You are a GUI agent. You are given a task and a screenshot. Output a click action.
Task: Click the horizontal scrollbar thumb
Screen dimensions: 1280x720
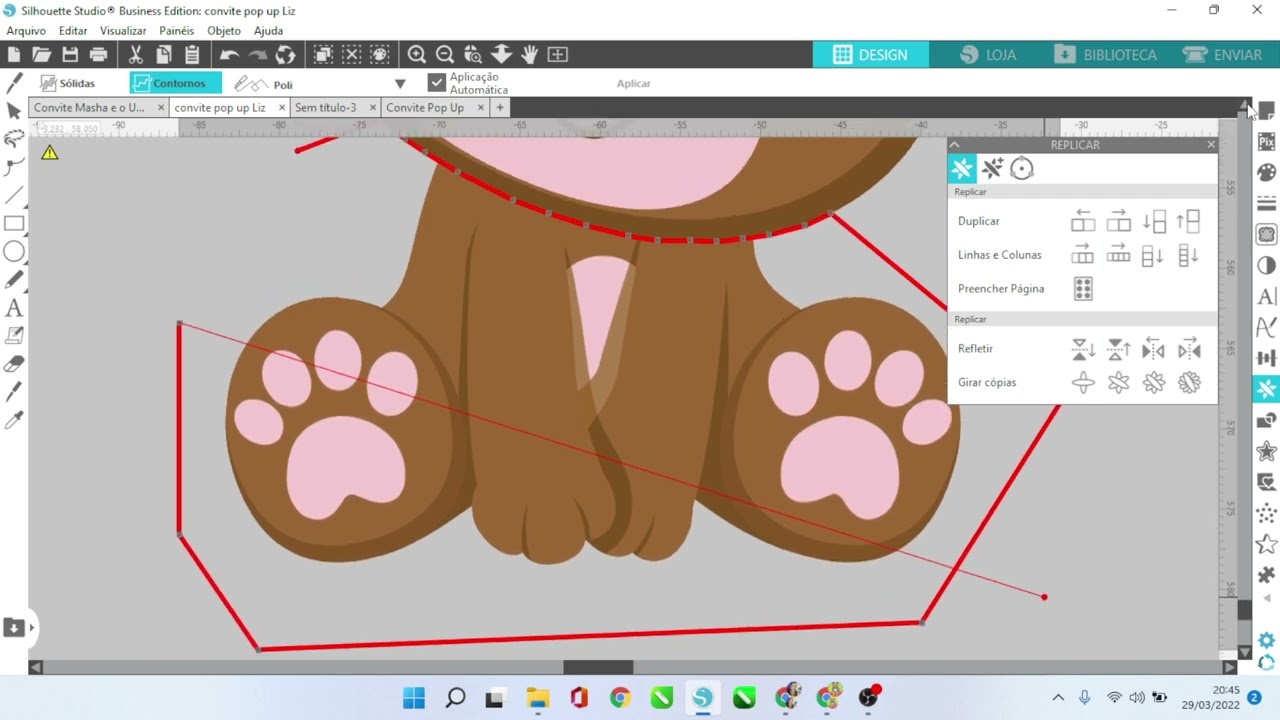598,667
